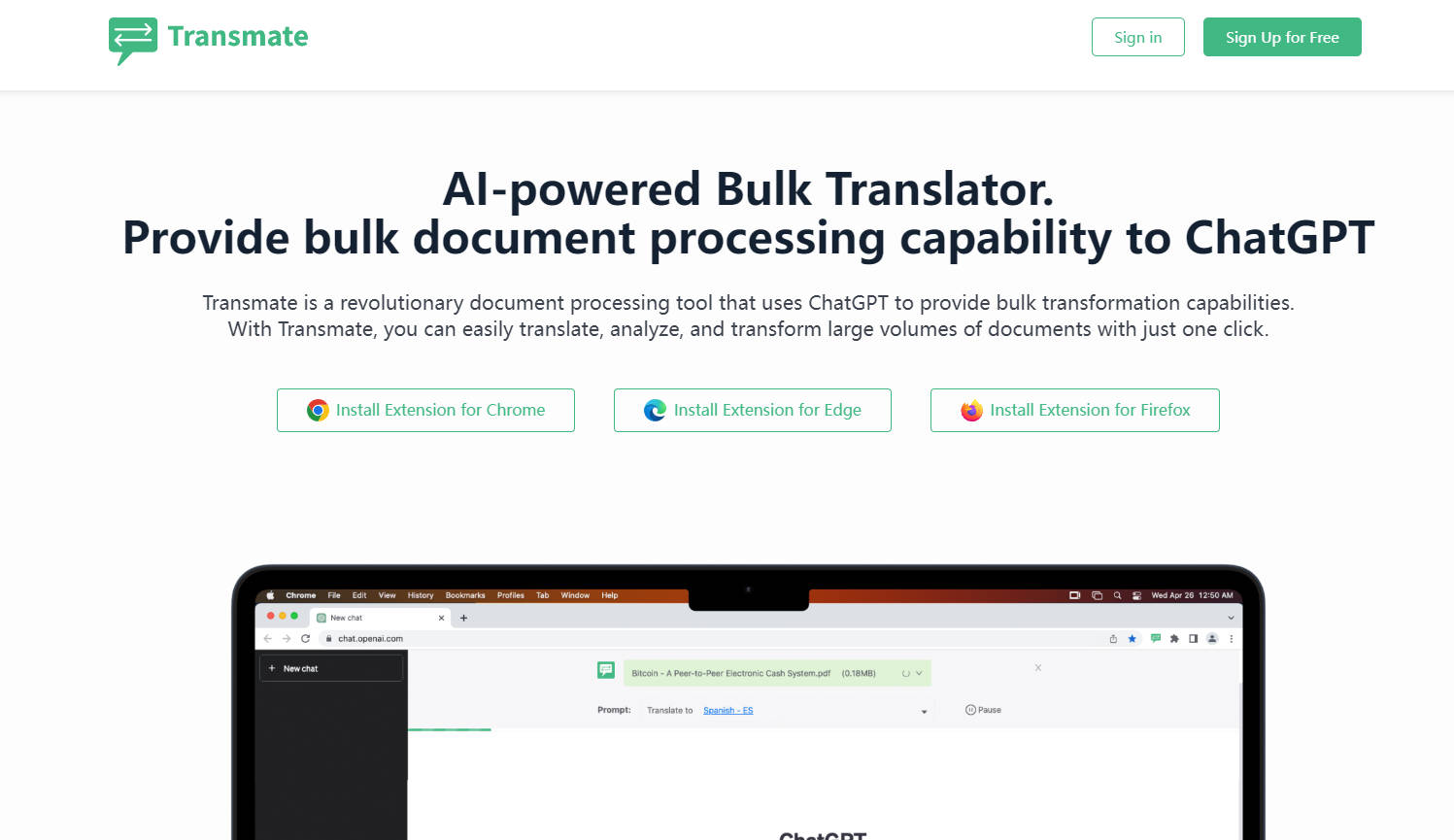This screenshot has width=1454, height=840.
Task: Click the bookmark star icon in address bar
Action: (1133, 639)
